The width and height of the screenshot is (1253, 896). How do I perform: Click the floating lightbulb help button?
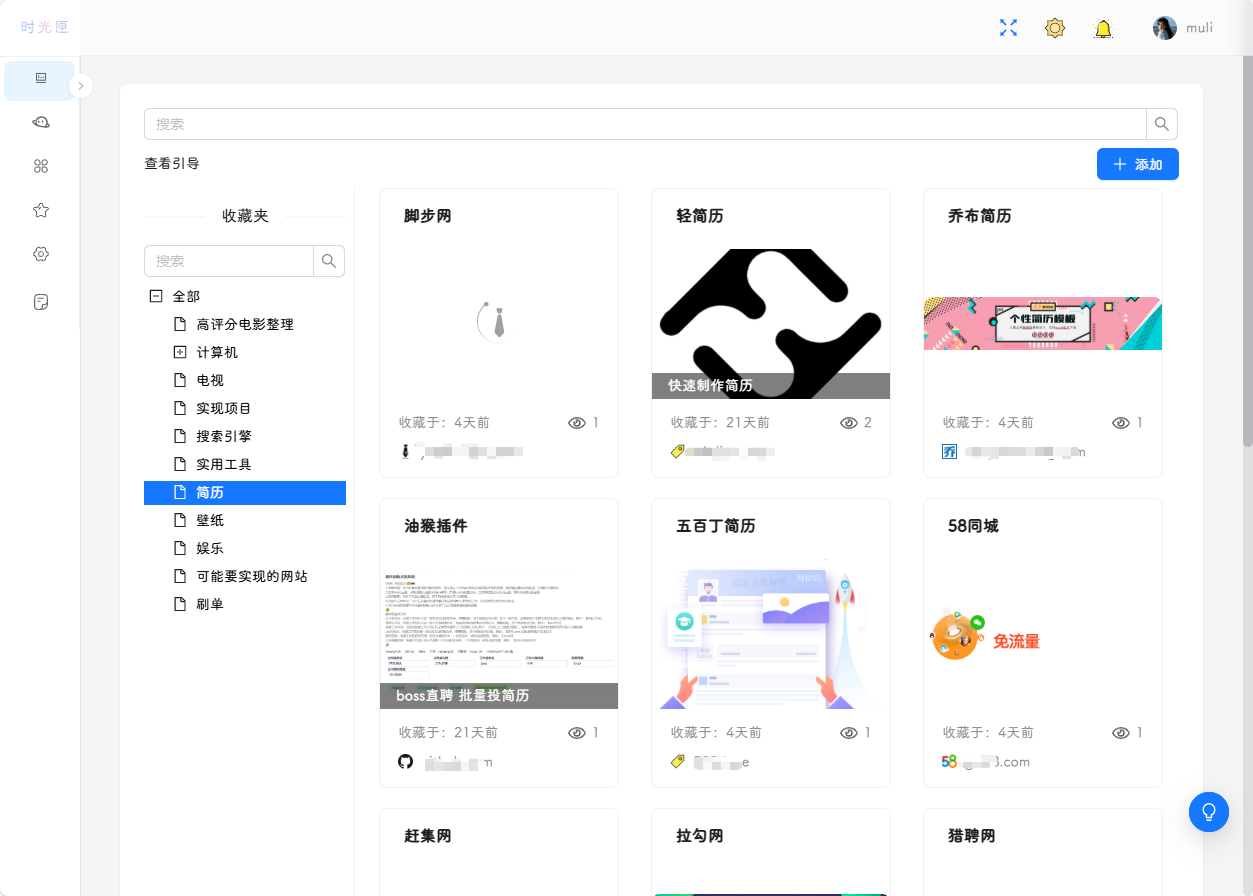[x=1209, y=811]
